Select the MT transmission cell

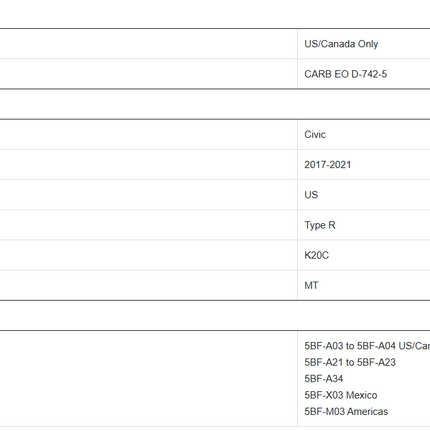pos(364,285)
